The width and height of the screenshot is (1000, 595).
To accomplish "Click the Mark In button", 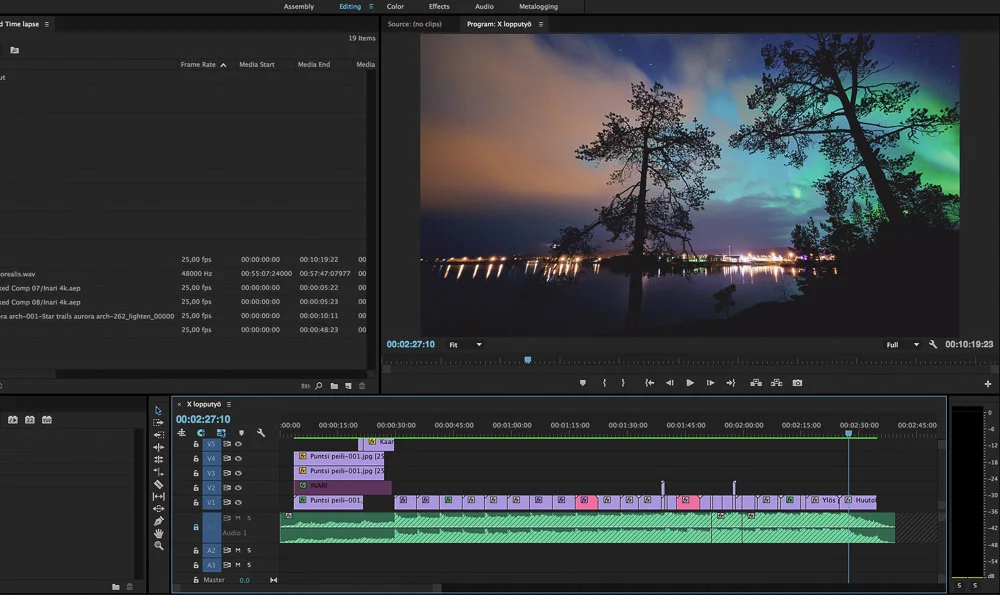I will pos(604,383).
